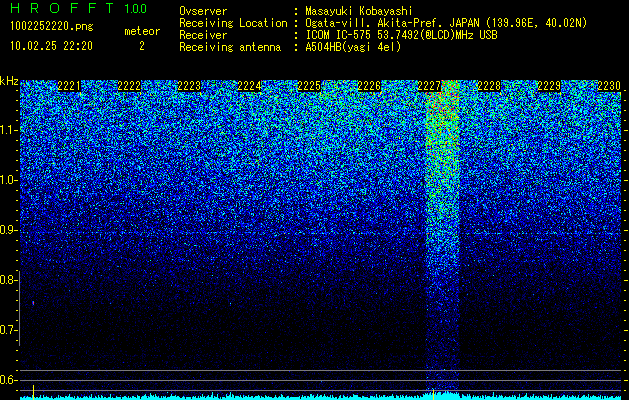629x400 pixels.
Task: Click the 0.9 kHz axis label
Action: (x=8, y=230)
